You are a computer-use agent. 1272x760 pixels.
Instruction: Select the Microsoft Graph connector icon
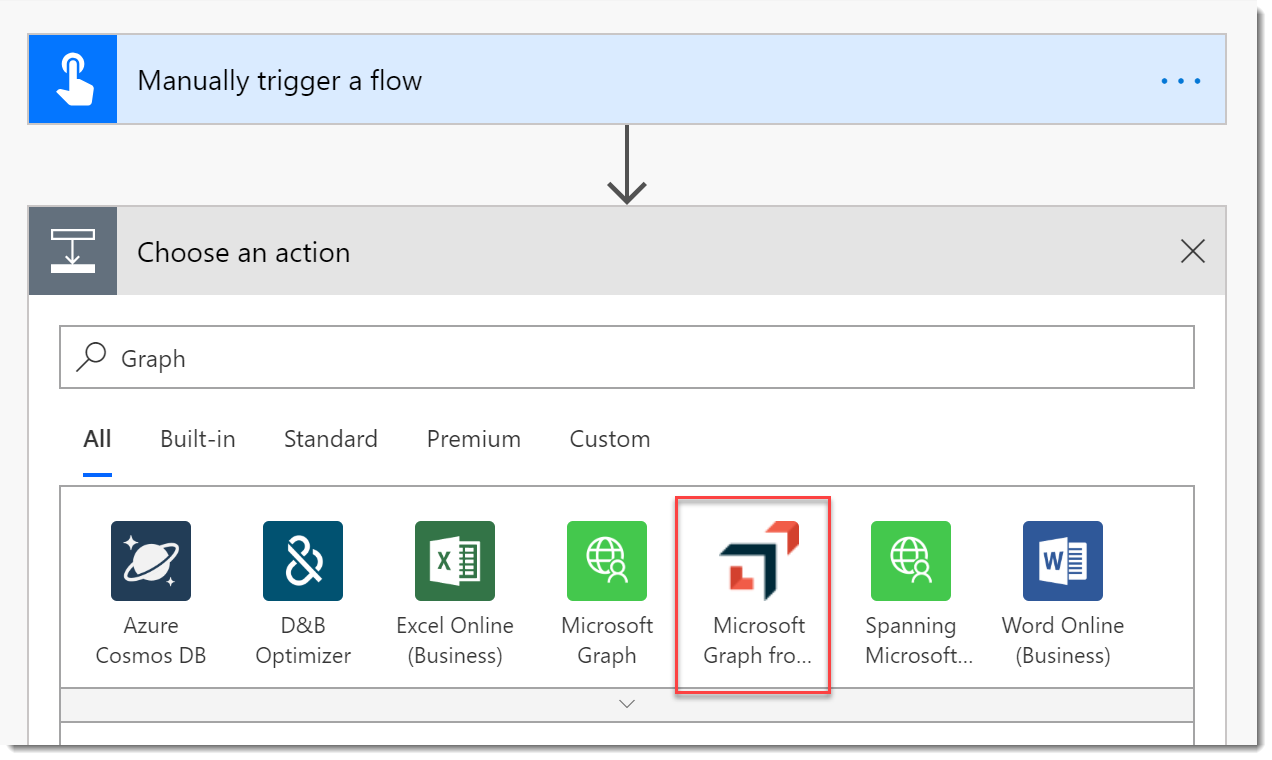coord(607,561)
